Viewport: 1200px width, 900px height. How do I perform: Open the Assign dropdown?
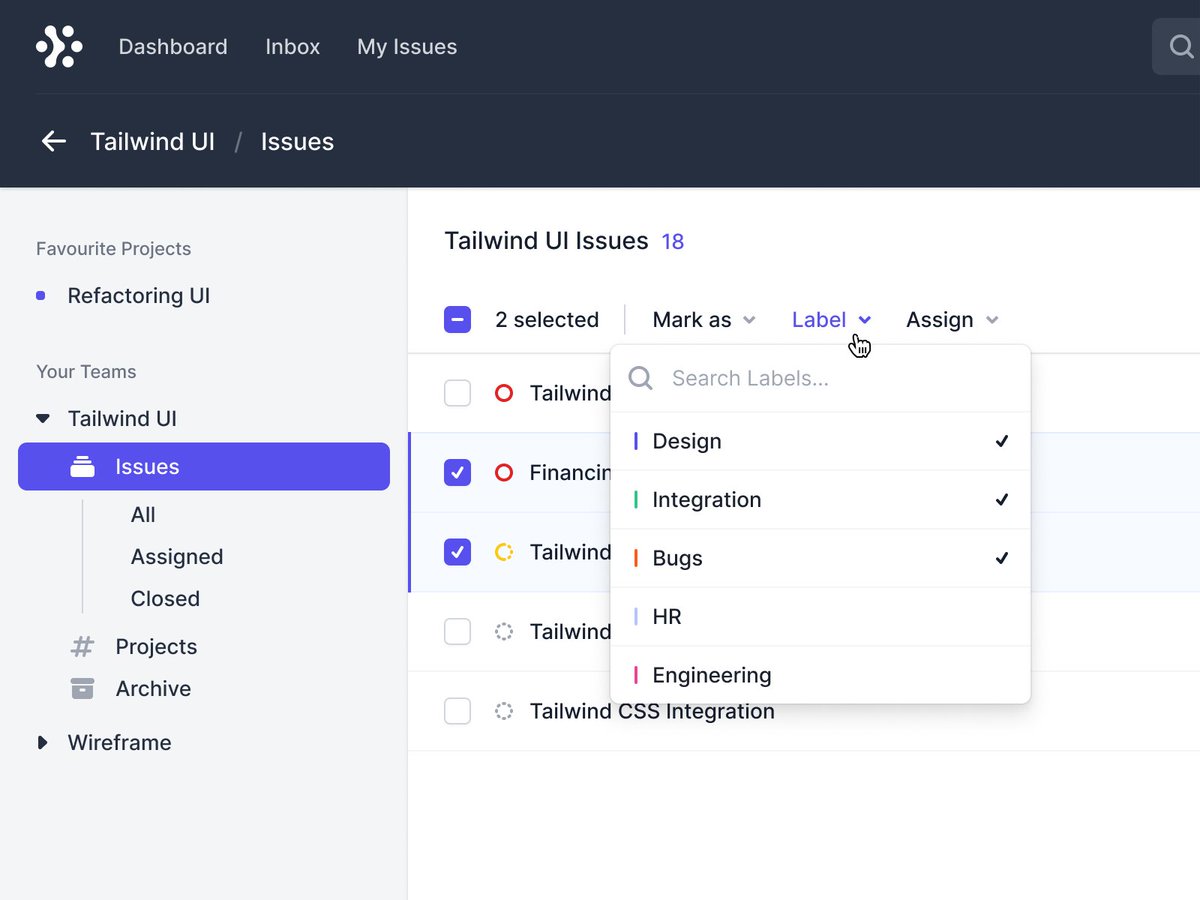(952, 320)
